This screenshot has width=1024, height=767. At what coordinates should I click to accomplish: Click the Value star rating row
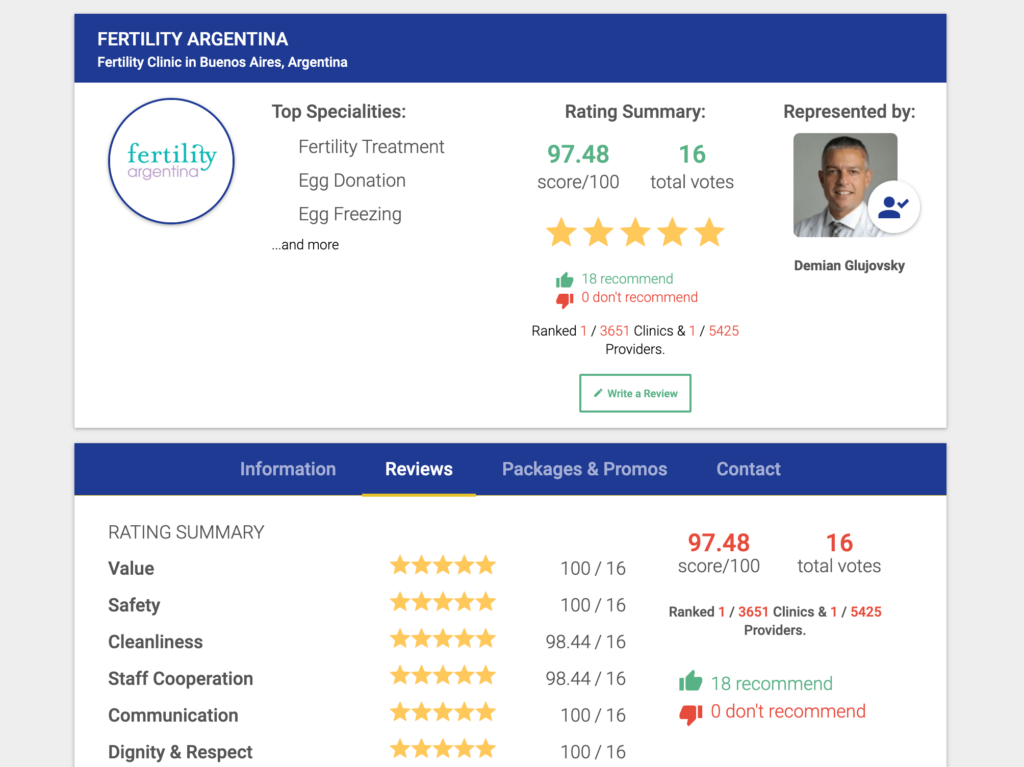click(443, 566)
